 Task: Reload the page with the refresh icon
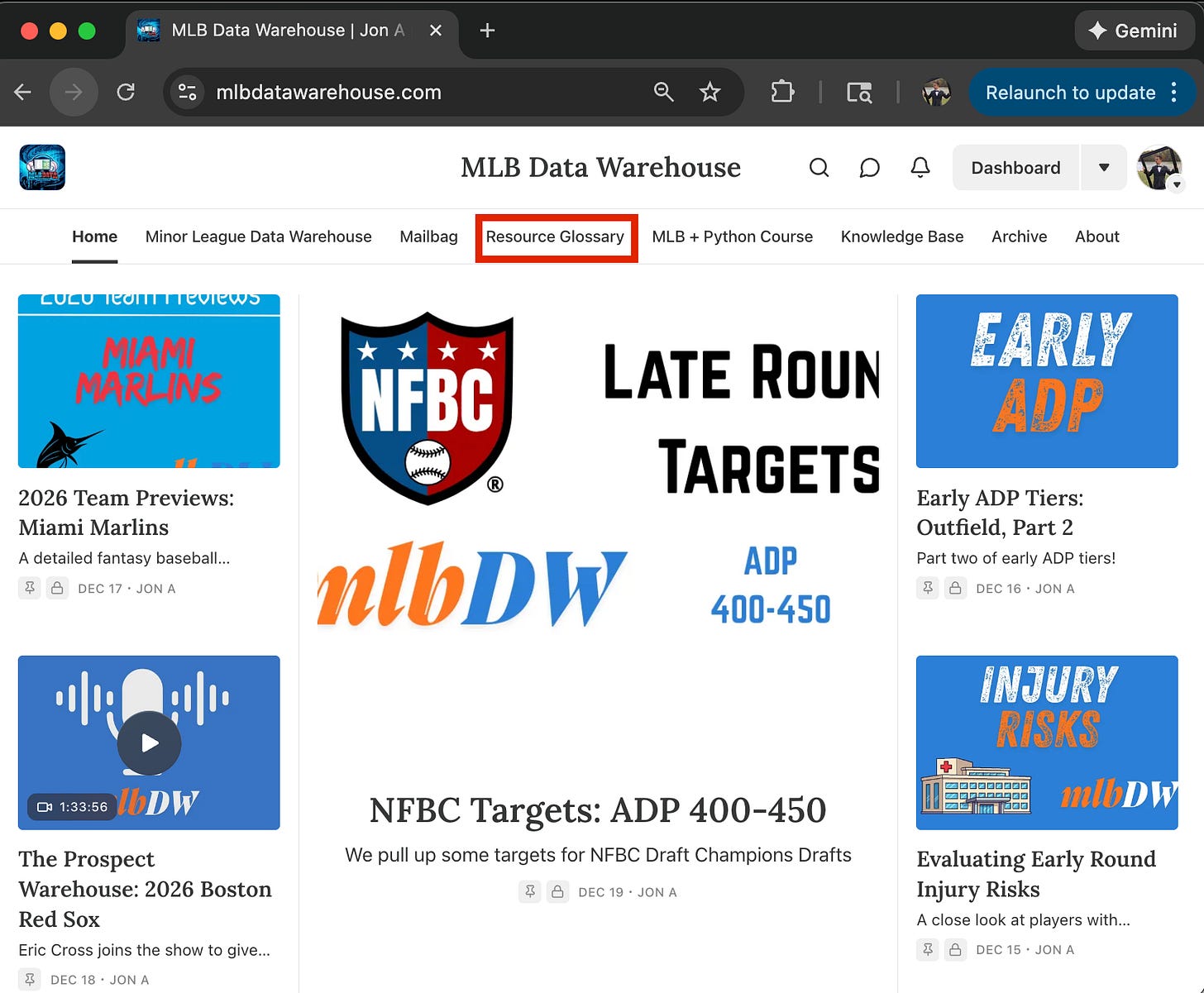[126, 92]
